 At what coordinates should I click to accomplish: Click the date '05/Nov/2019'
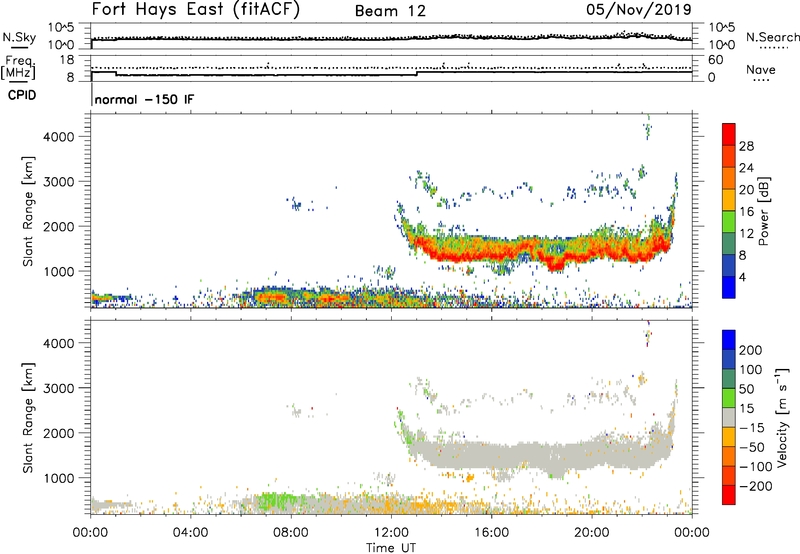click(639, 10)
